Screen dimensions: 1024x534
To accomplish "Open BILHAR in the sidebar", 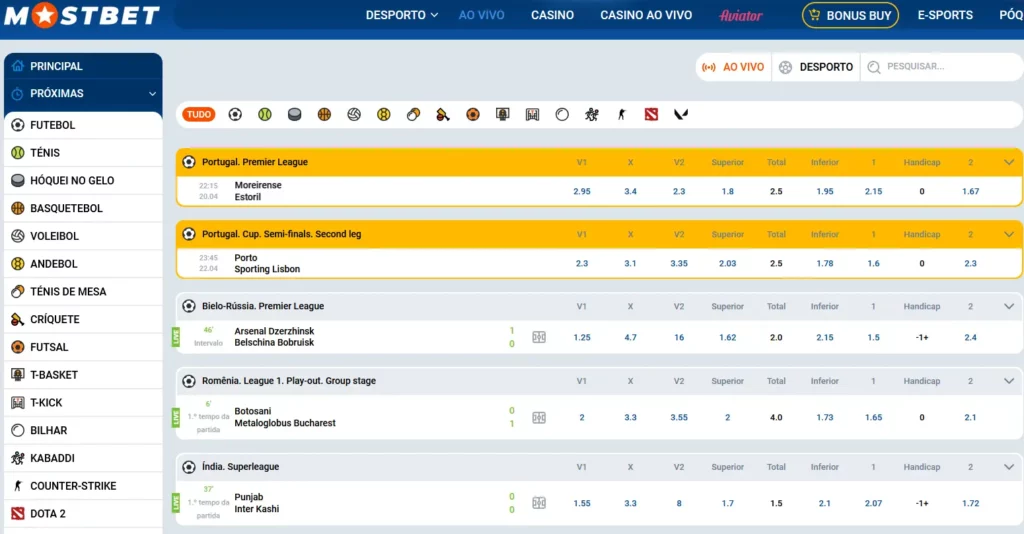I will coord(83,431).
